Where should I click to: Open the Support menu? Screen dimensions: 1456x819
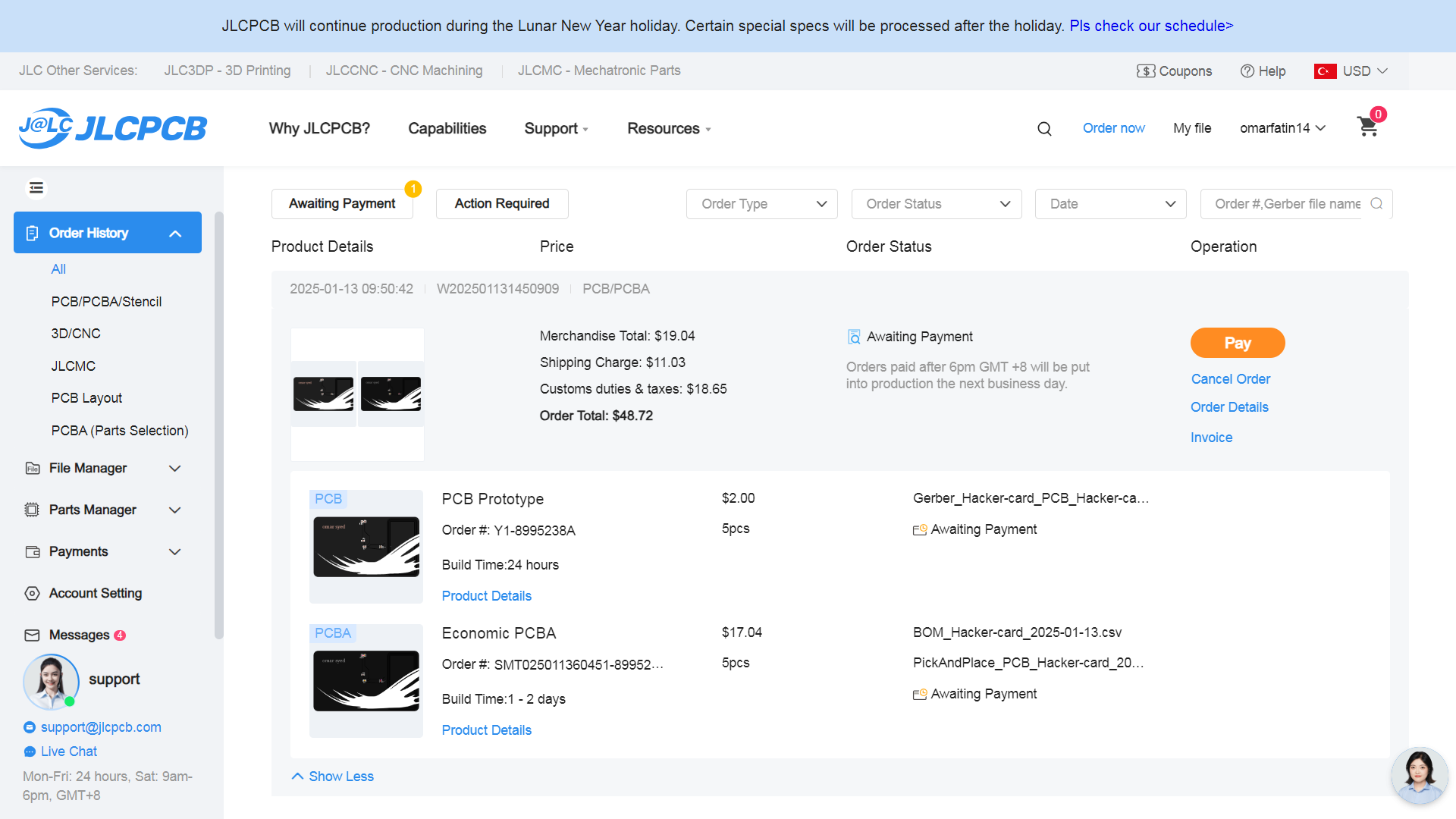tap(556, 129)
